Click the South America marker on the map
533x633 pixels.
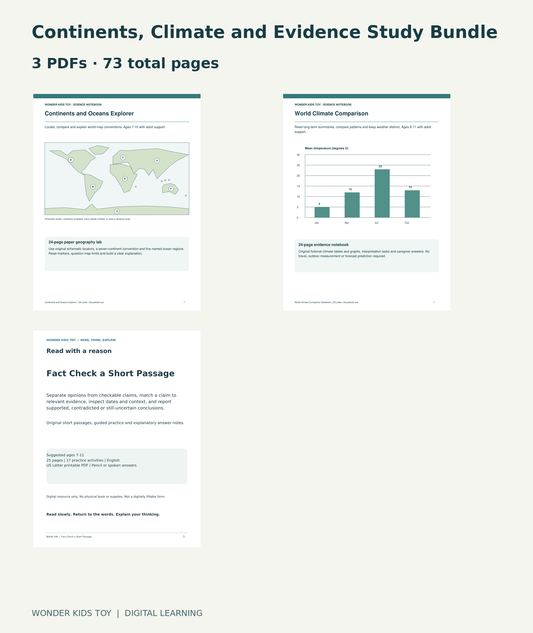tap(93, 187)
